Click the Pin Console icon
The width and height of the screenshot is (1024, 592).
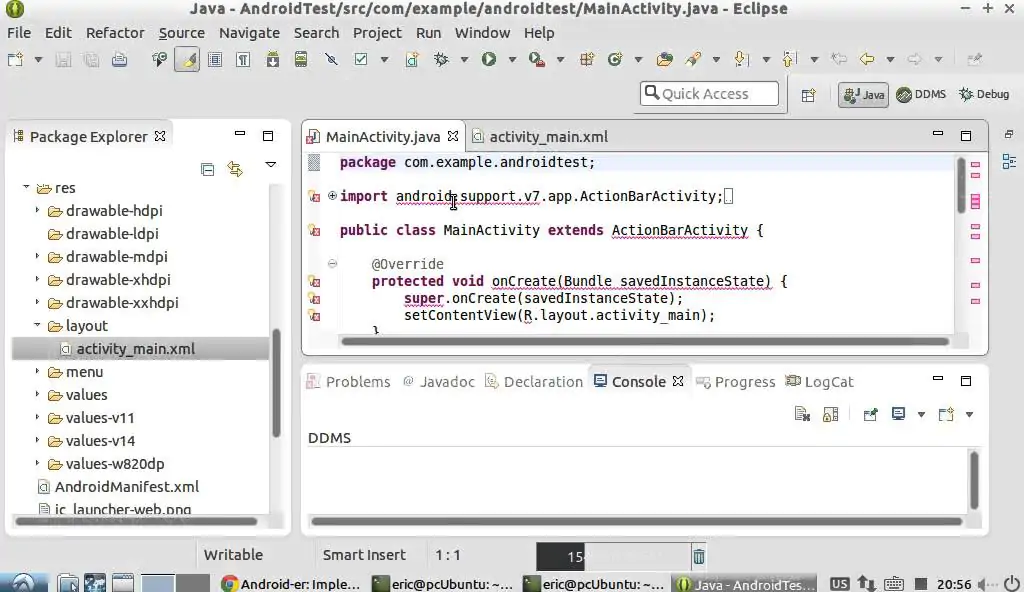[x=870, y=414]
